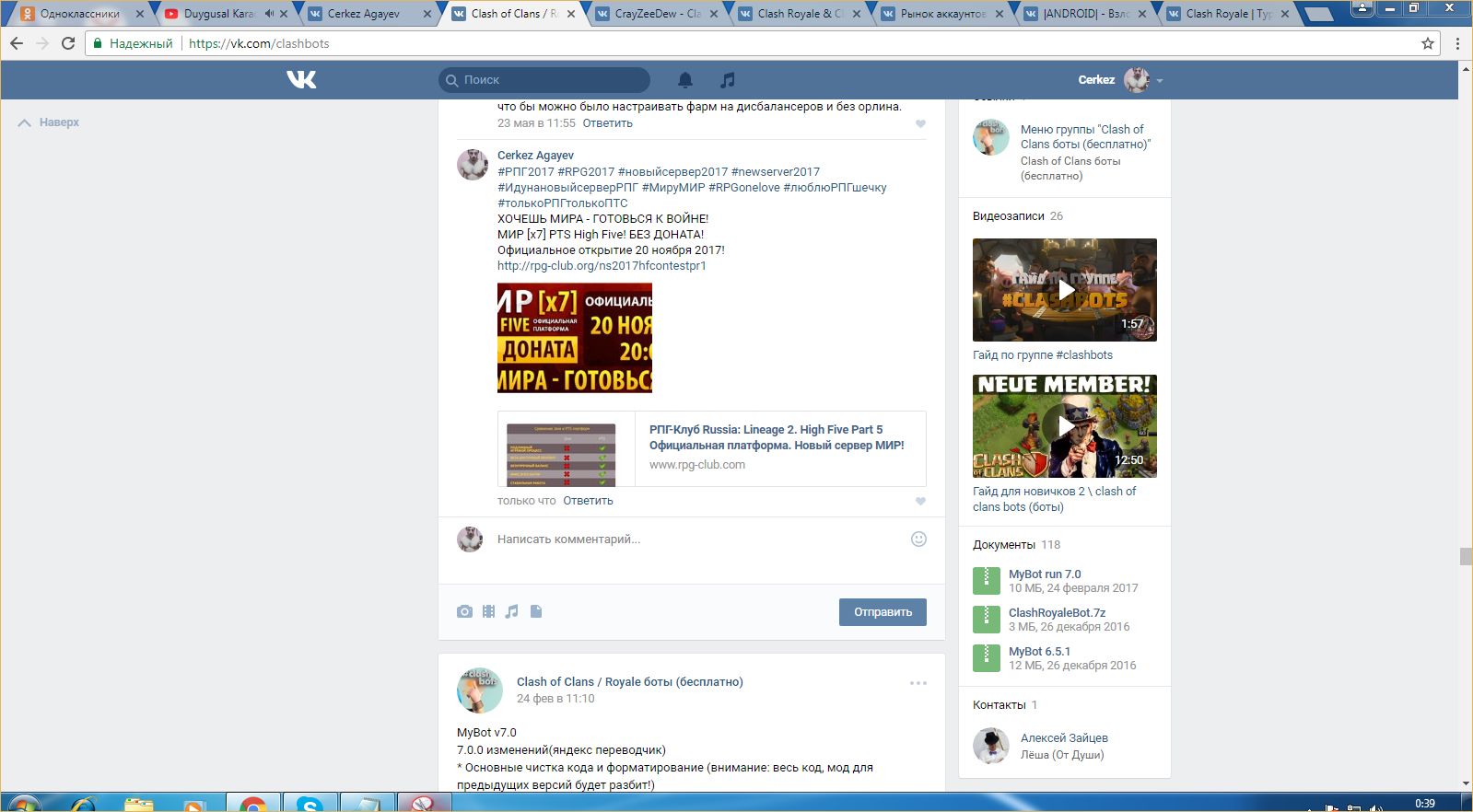
Task: Mute the Duygusal Kara tab audio
Action: pyautogui.click(x=269, y=14)
